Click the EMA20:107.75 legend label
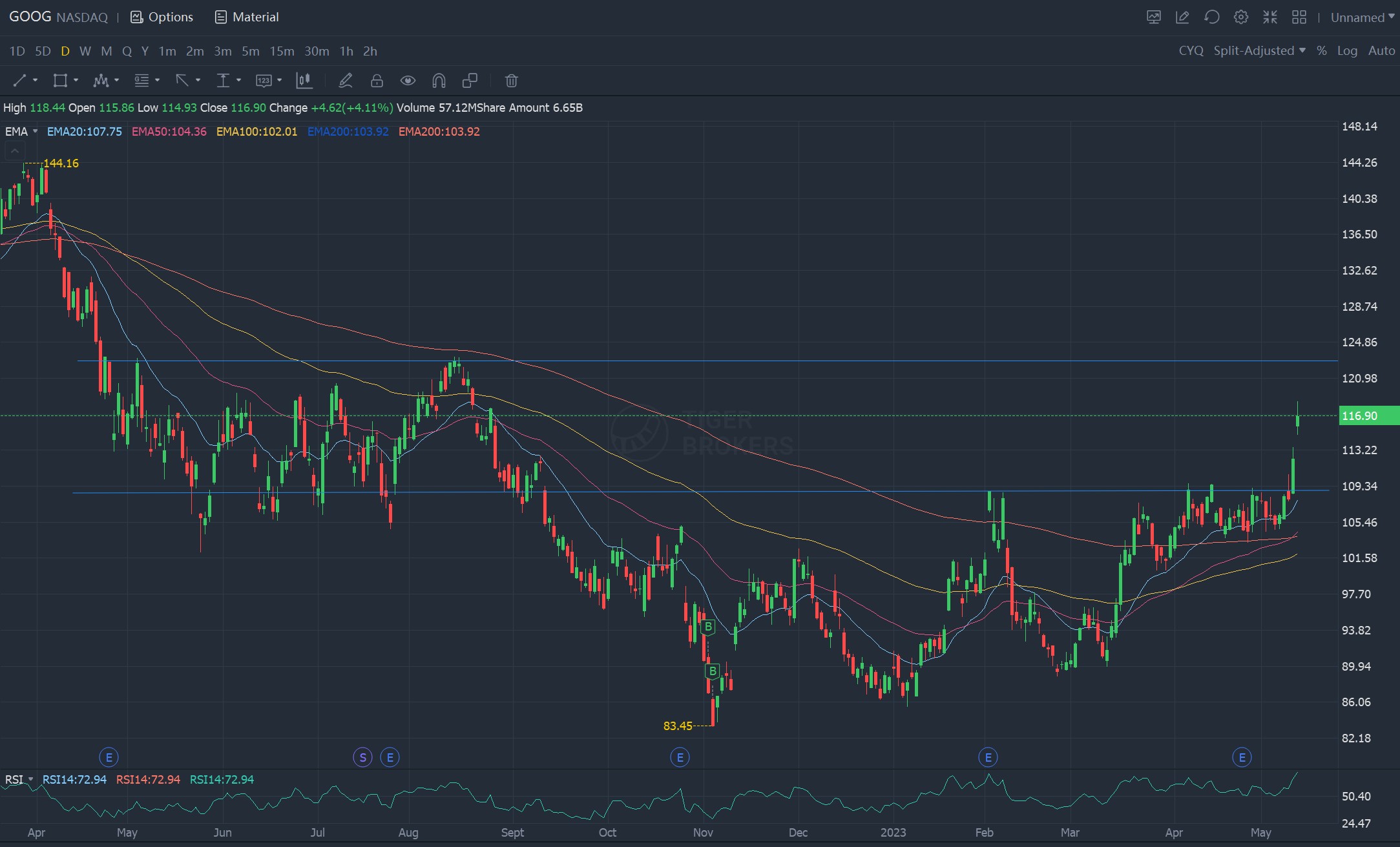Image resolution: width=1400 pixels, height=847 pixels. 85,132
